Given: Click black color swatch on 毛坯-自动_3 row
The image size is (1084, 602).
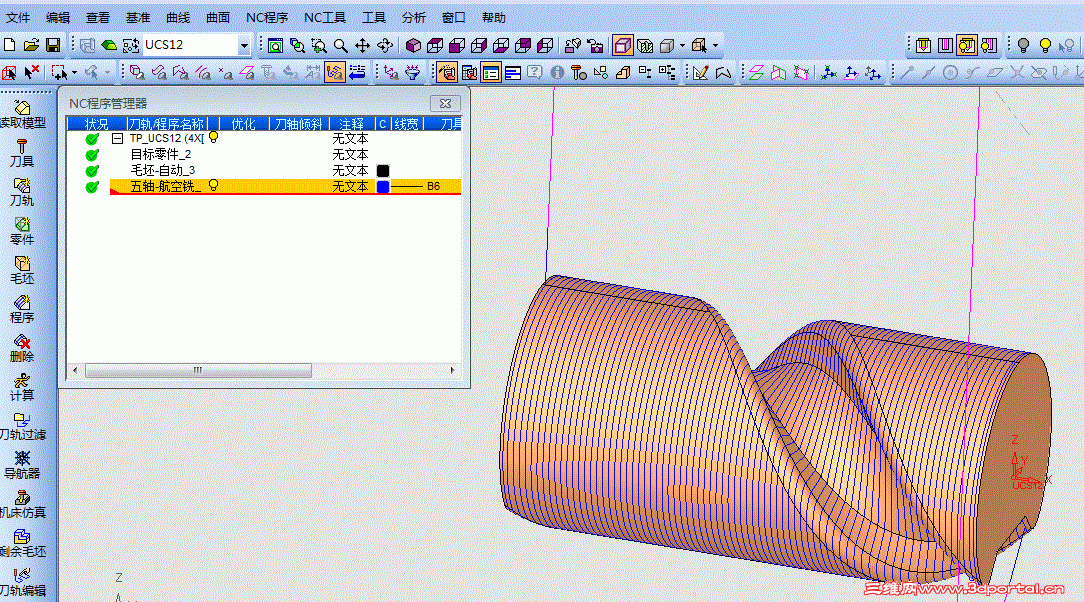Looking at the screenshot, I should (x=382, y=170).
